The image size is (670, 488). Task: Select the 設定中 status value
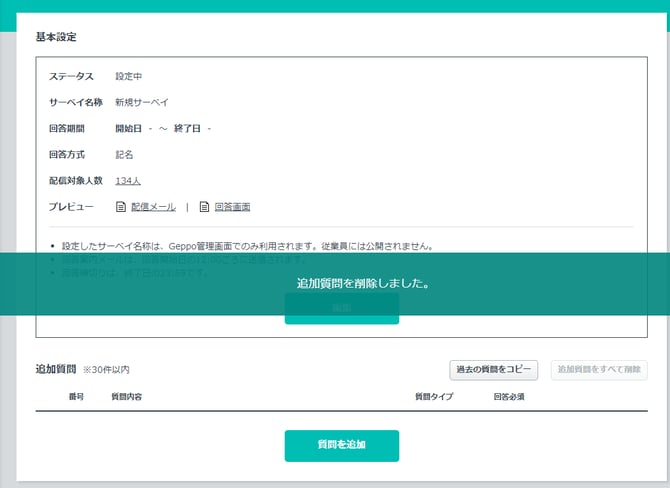point(129,76)
